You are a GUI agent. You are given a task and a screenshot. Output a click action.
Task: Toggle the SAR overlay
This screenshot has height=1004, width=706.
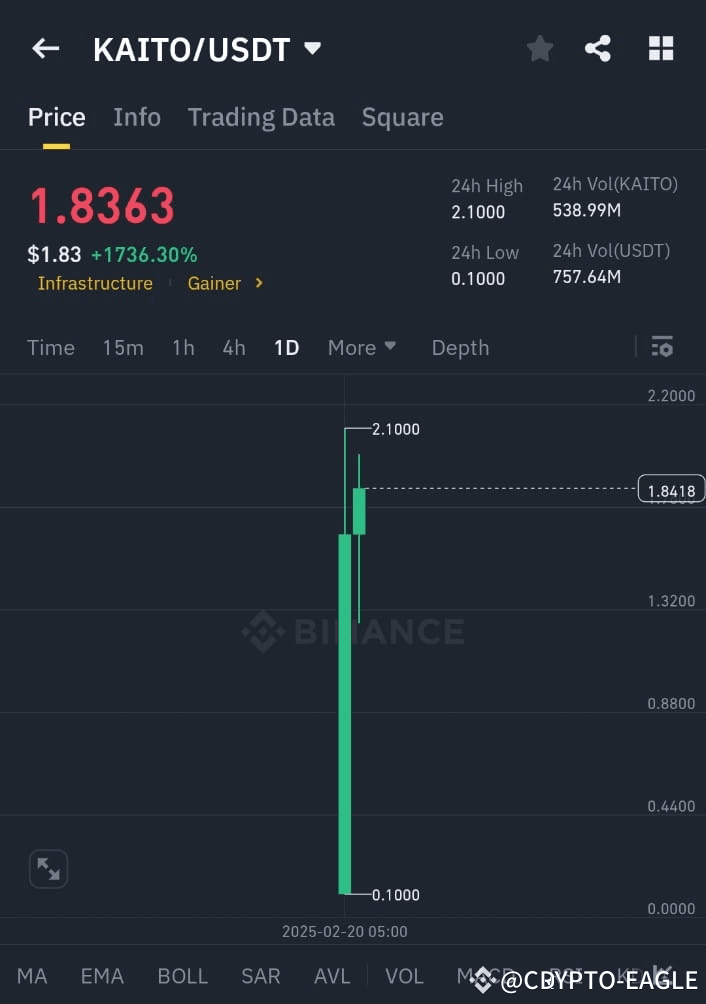click(x=260, y=976)
